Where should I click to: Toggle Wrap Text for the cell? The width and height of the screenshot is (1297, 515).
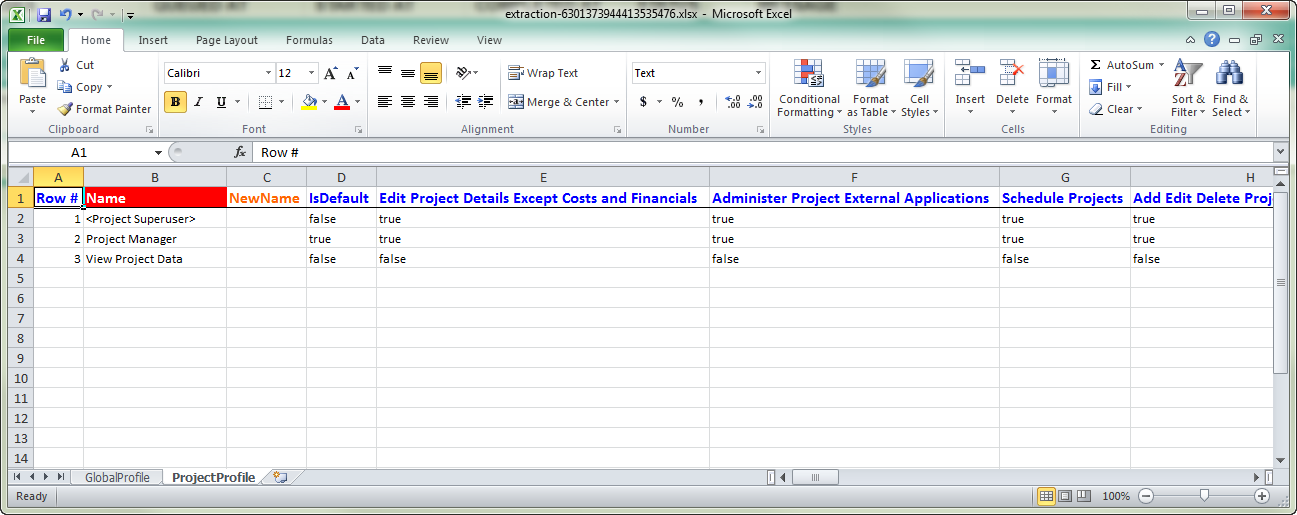(x=543, y=73)
